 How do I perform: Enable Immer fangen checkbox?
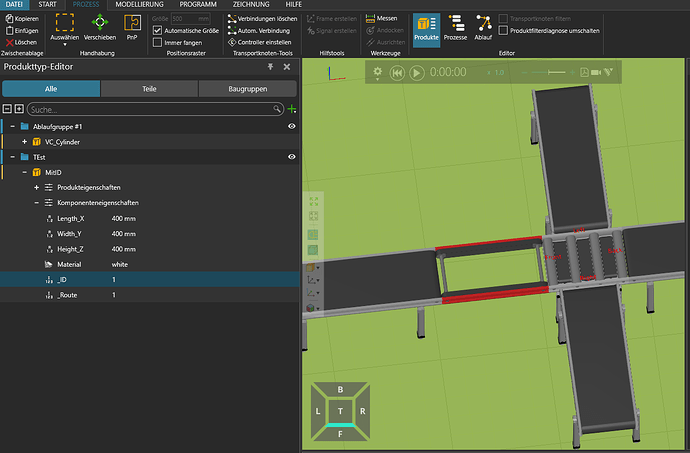(x=157, y=42)
